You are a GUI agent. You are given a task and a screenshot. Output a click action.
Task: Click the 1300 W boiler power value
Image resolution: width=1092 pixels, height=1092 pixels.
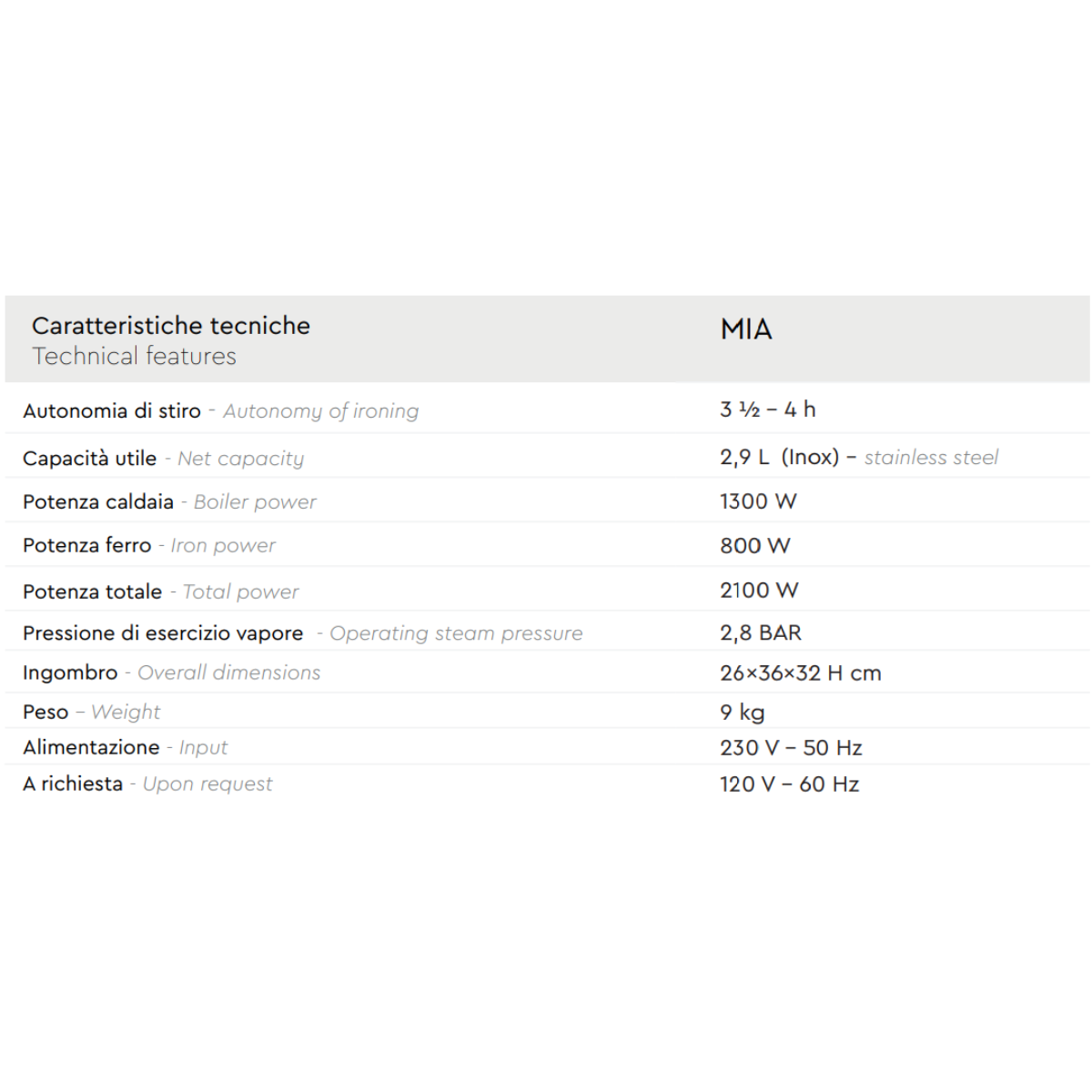click(x=758, y=501)
